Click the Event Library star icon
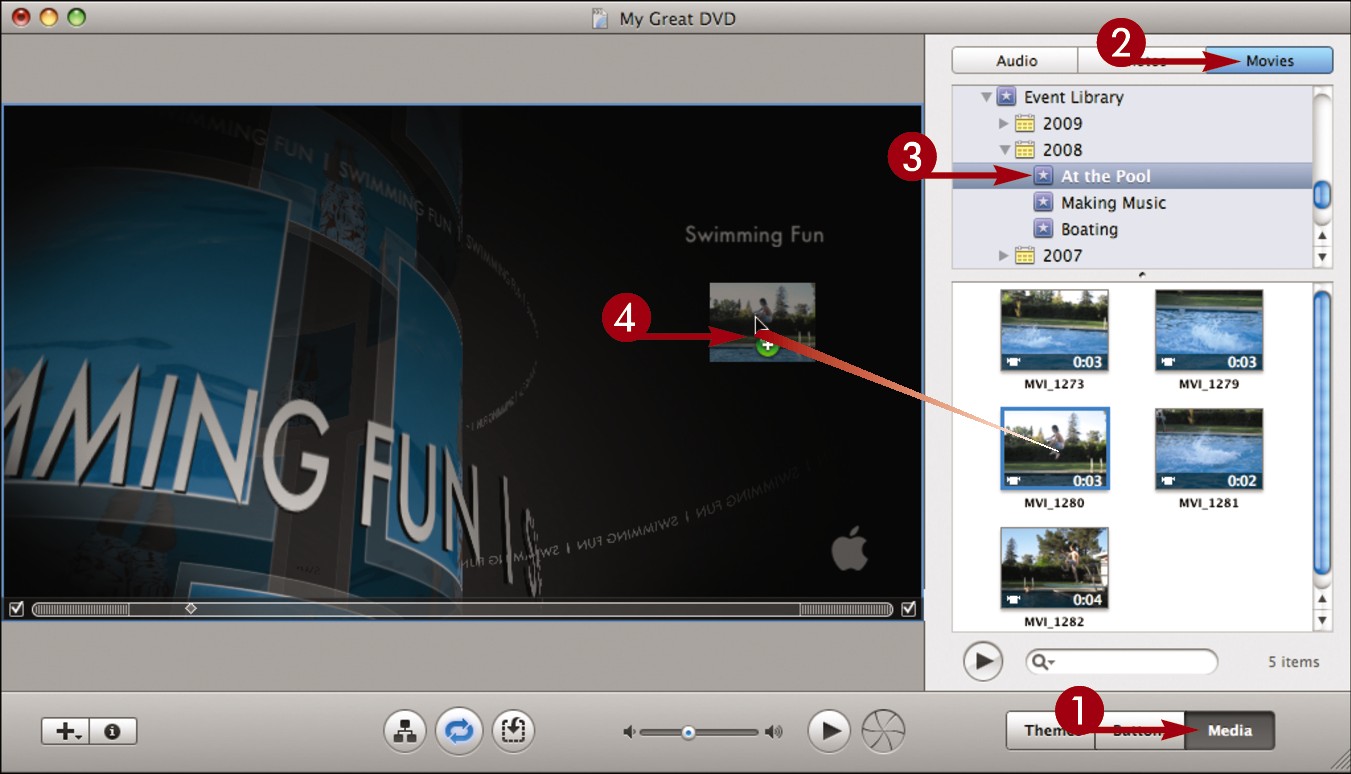This screenshot has height=774, width=1351. 1007,97
